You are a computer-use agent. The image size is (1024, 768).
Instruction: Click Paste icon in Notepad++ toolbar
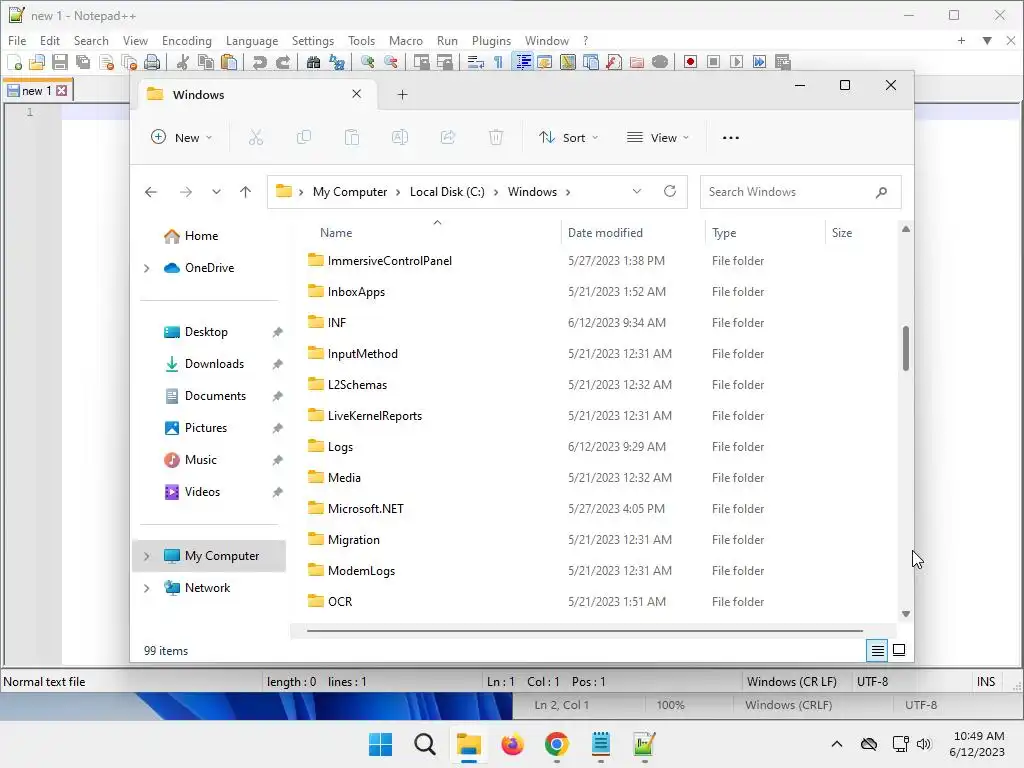(x=229, y=62)
